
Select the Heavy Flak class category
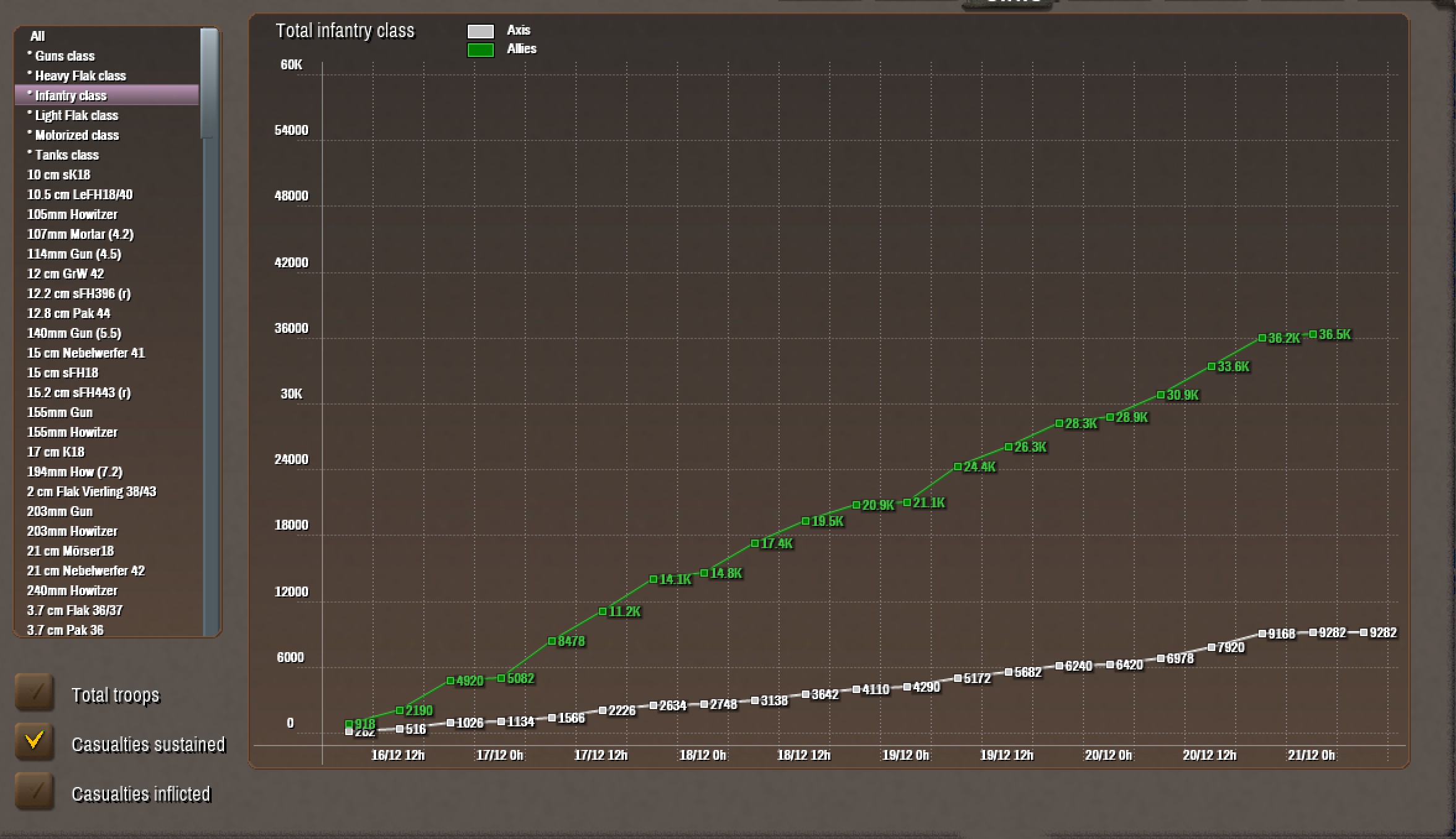coord(80,75)
